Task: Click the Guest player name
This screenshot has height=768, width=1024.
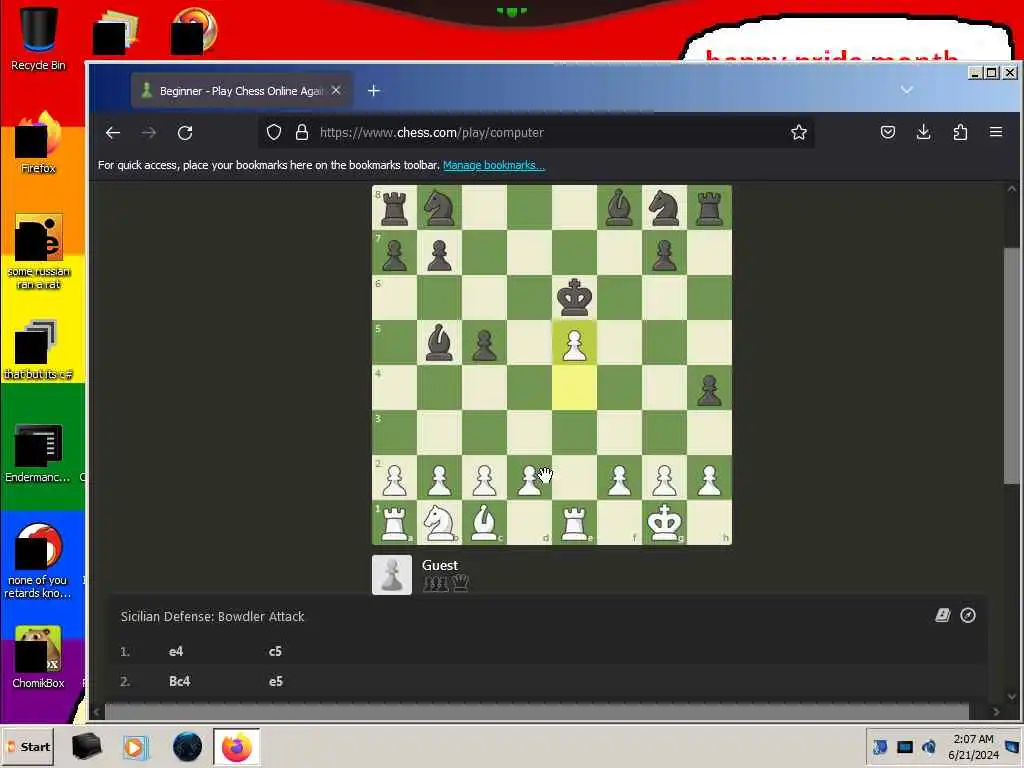Action: (440, 565)
